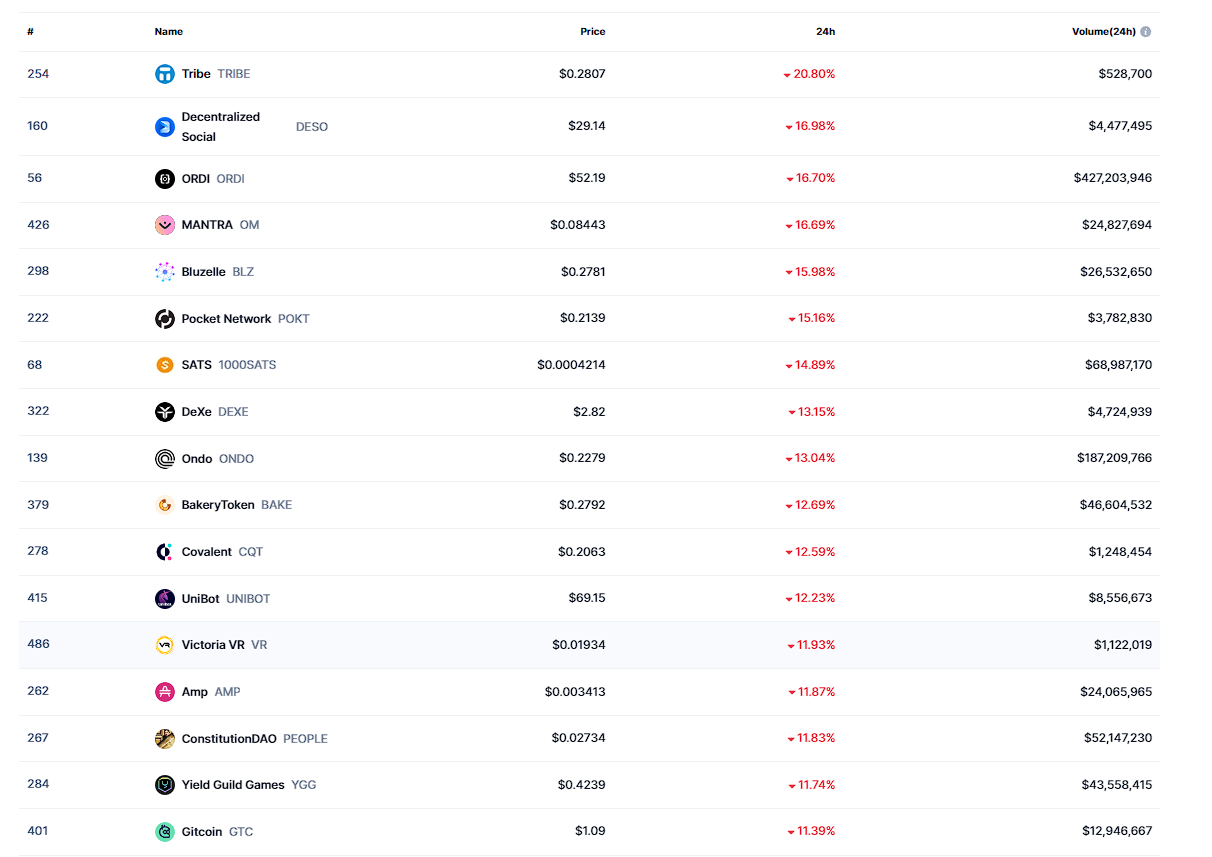The image size is (1212, 857).
Task: Click the Pocket Network logo icon
Action: point(165,319)
